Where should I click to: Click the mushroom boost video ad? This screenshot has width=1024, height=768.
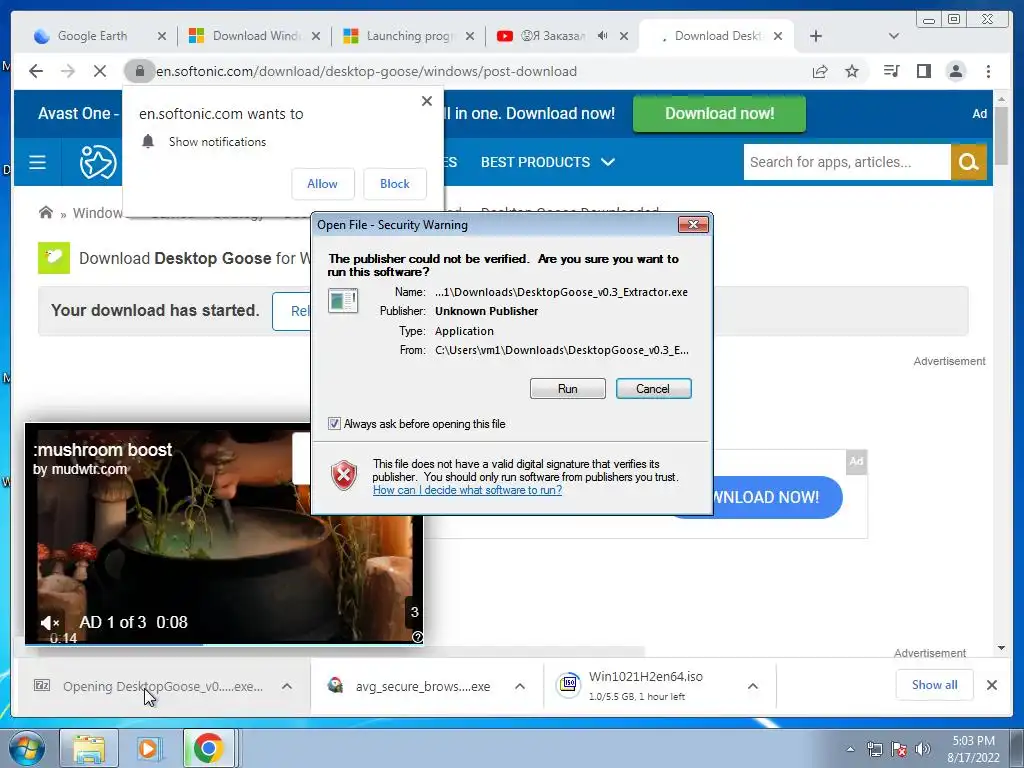tap(224, 533)
